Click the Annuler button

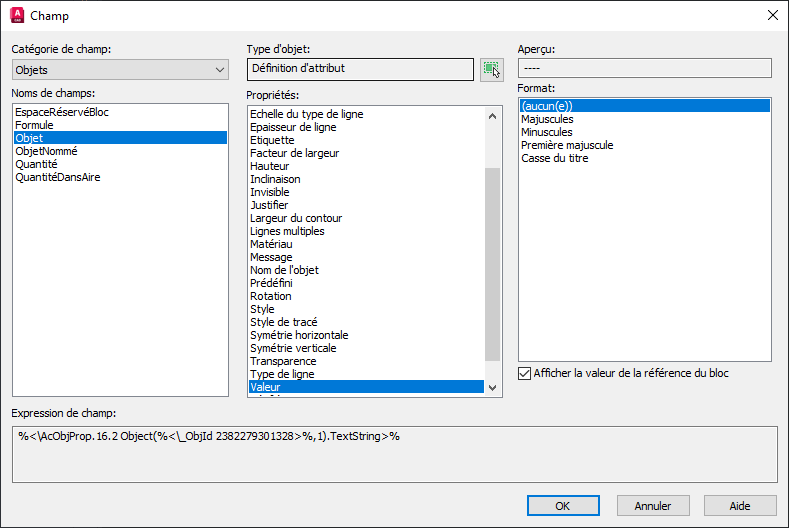click(x=653, y=506)
